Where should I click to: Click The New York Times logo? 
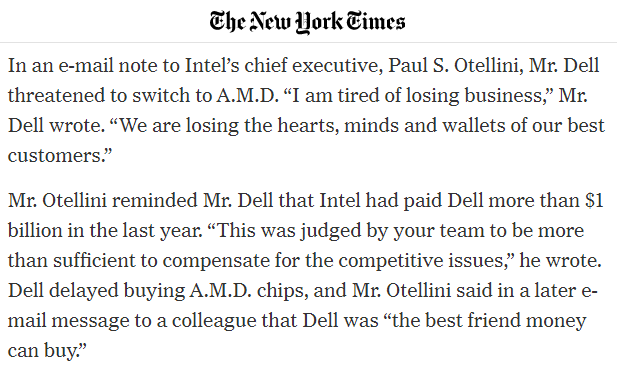coord(307,22)
